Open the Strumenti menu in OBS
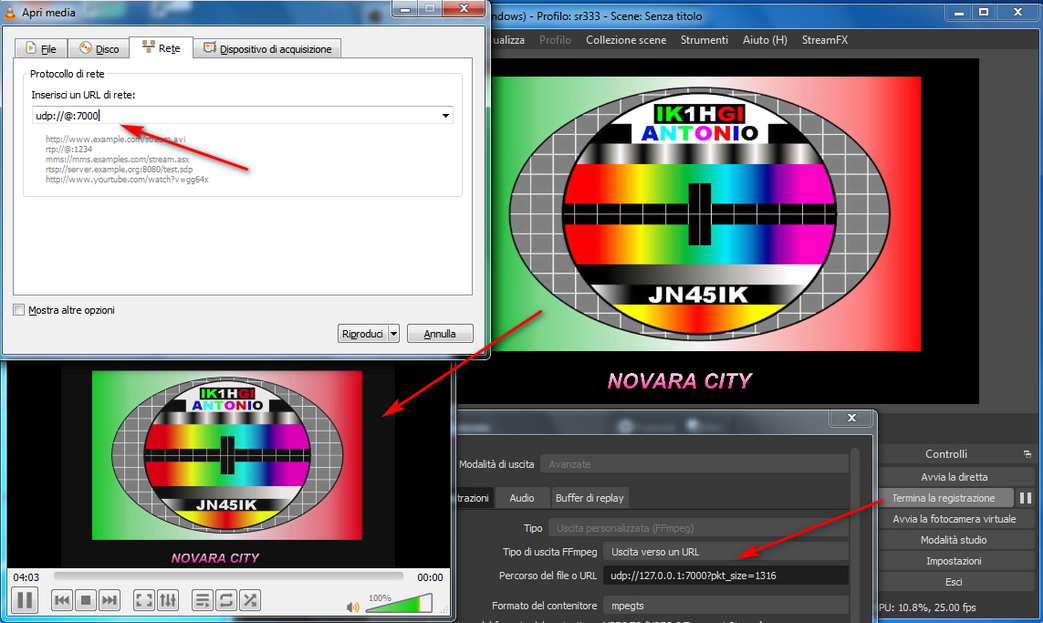Viewport: 1043px width, 623px height. 704,40
